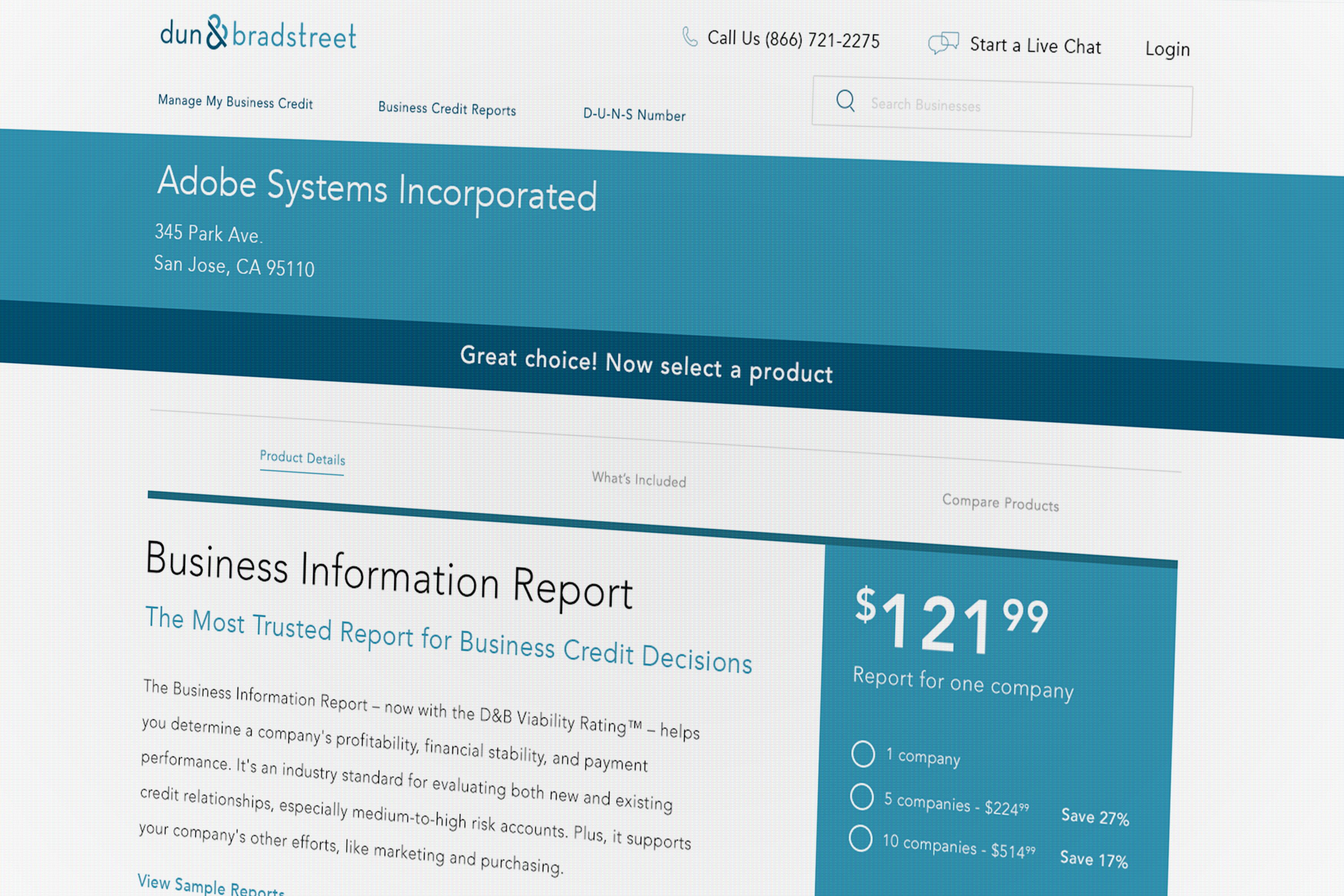The width and height of the screenshot is (1344, 896).
Task: Click the Great choice! Now select a product banner
Action: coord(646,365)
